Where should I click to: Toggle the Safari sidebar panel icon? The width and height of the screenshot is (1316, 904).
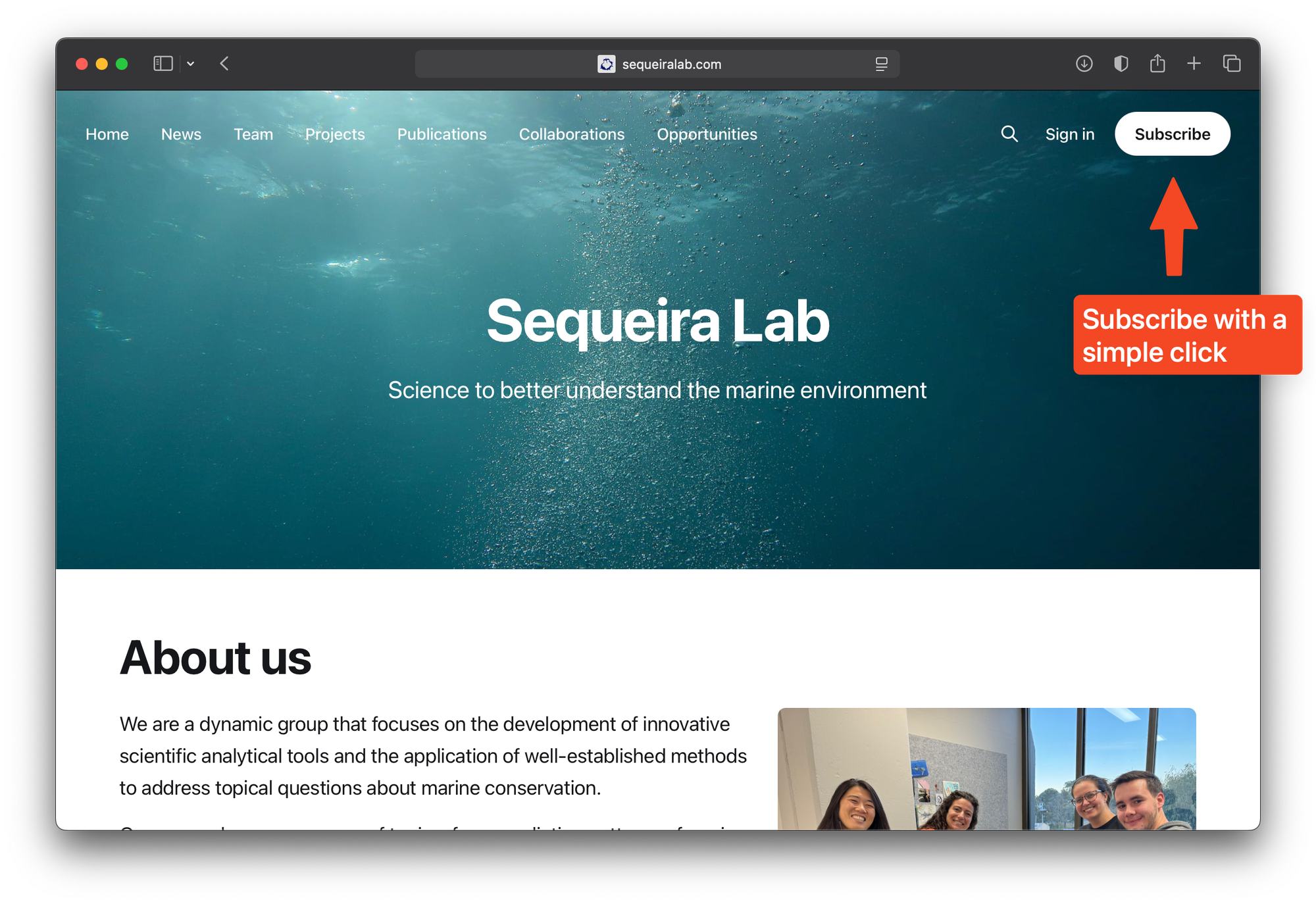(x=163, y=64)
